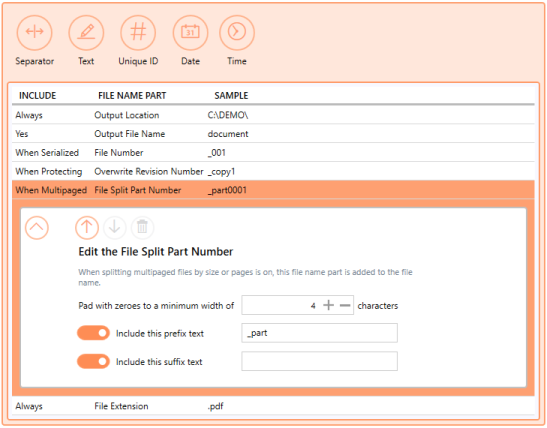Add a Unique ID part

coord(138,32)
